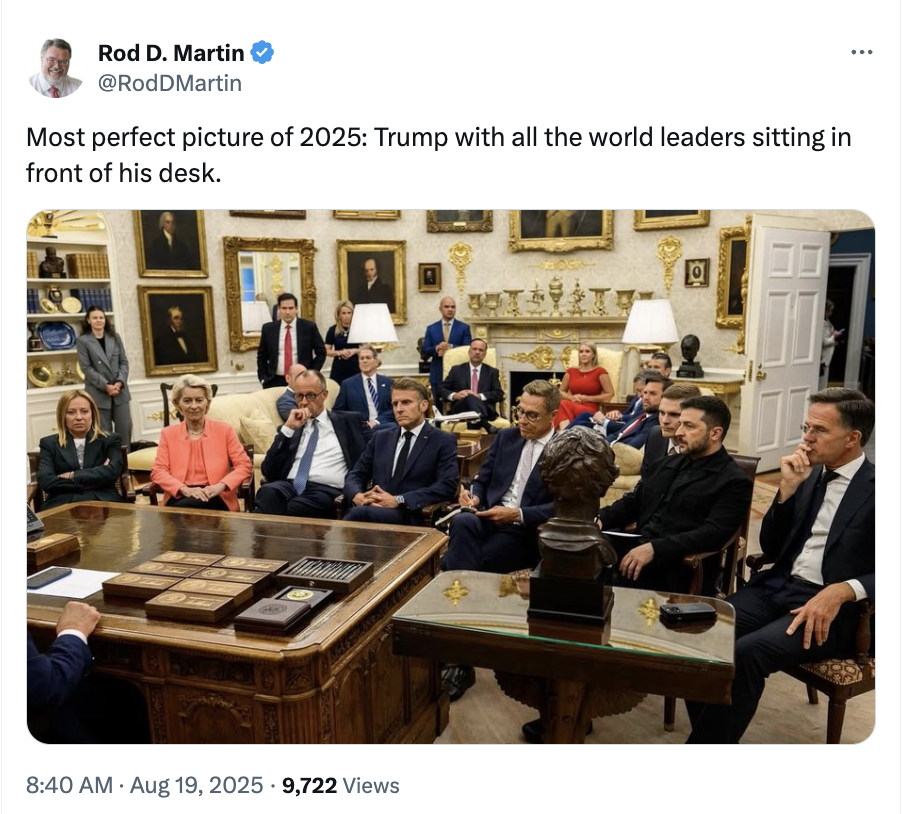This screenshot has height=814, width=904.
Task: Open Rod D. Martin's profile avatar
Action: 55,67
